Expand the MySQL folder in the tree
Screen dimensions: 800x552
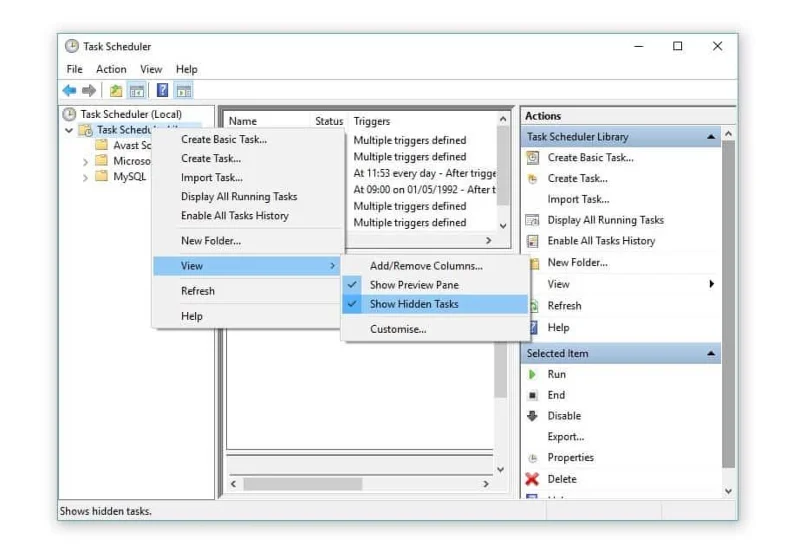click(85, 178)
